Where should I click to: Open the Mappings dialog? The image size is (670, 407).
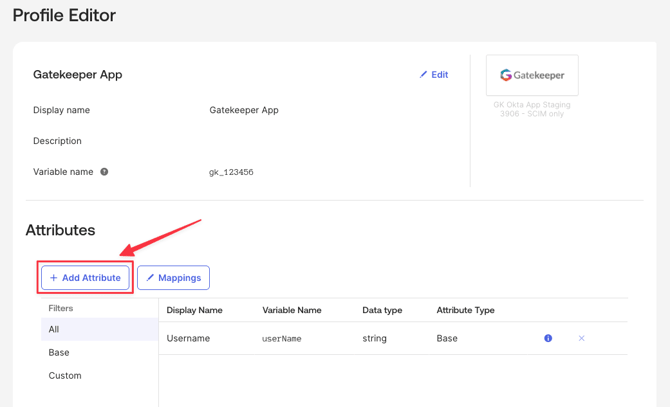tap(173, 278)
